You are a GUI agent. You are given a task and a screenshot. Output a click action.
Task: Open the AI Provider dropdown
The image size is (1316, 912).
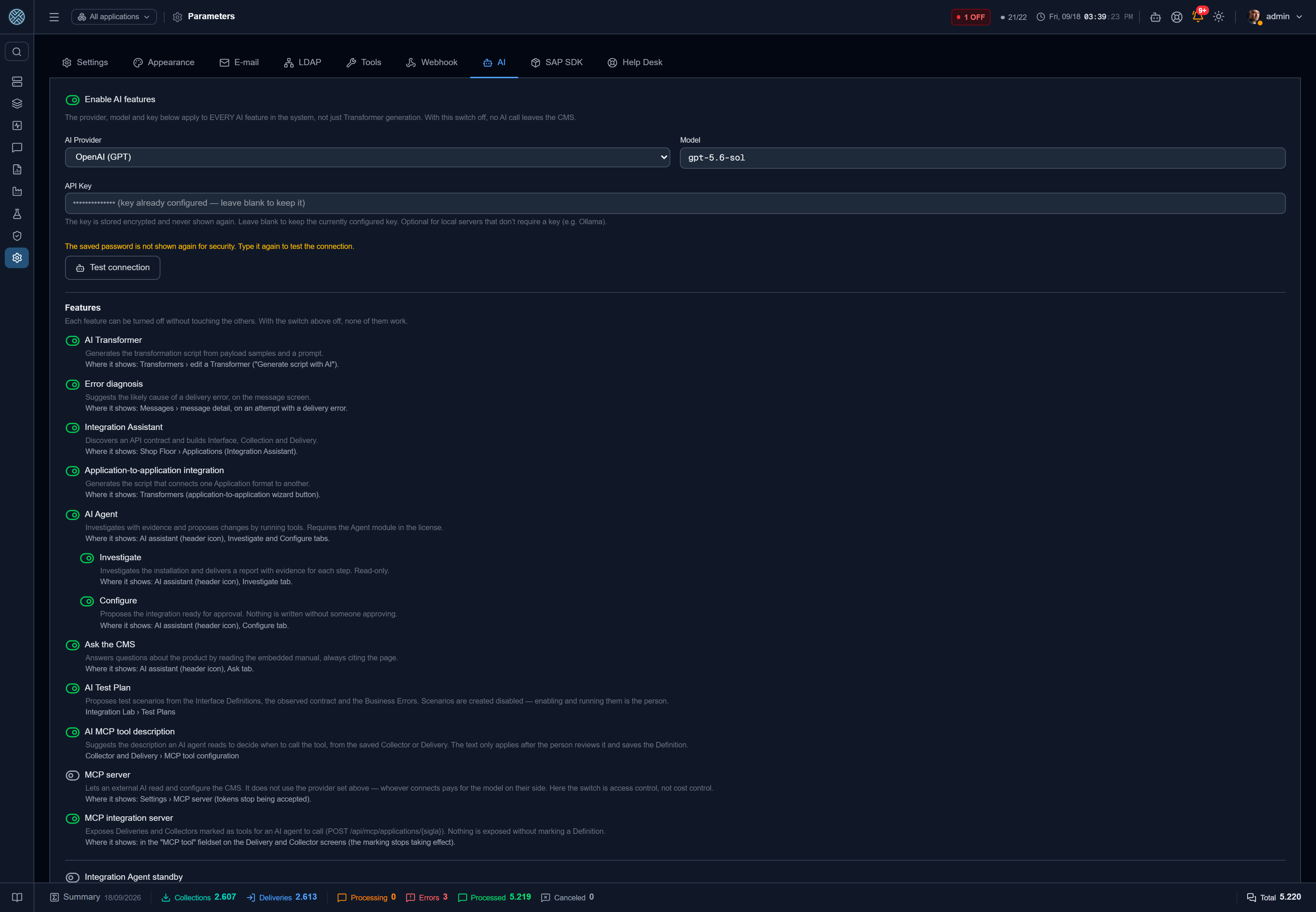pyautogui.click(x=367, y=157)
